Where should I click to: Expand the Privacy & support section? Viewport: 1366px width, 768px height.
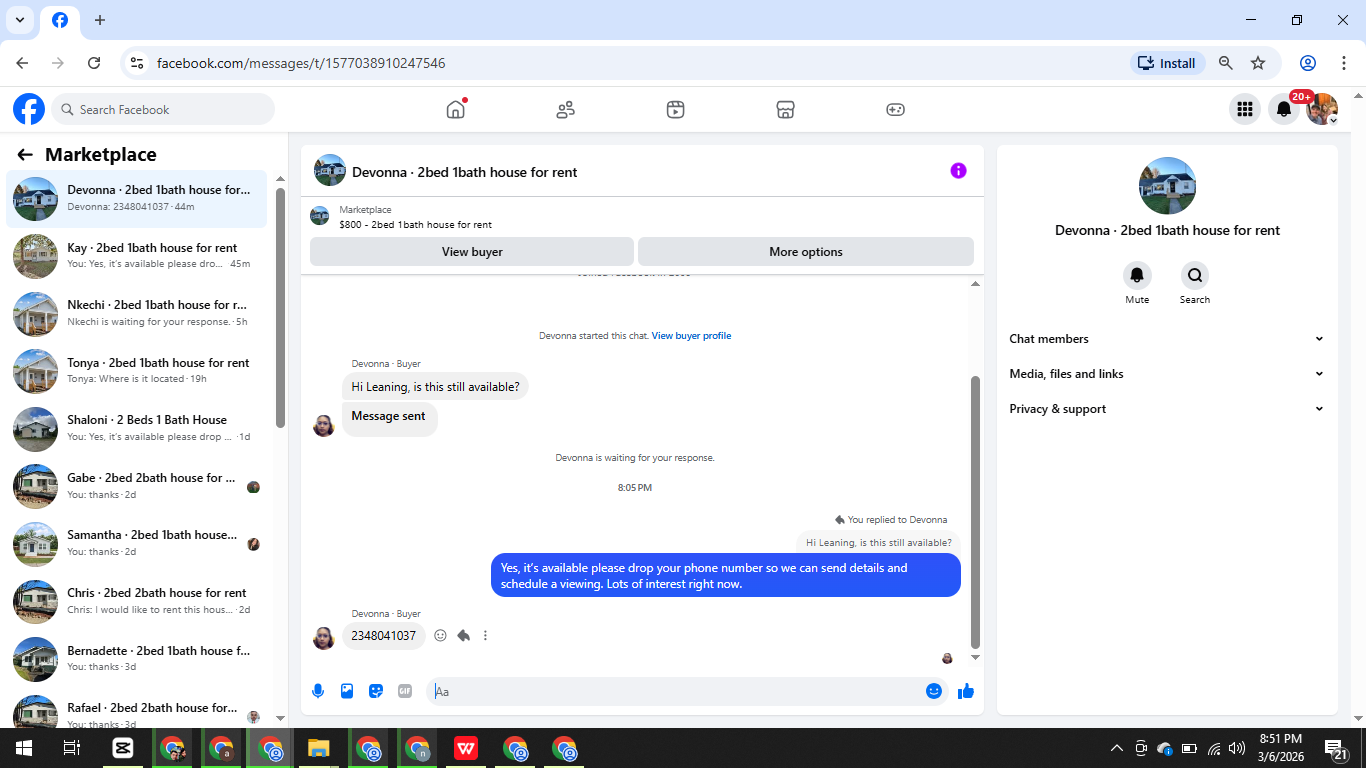[1167, 409]
